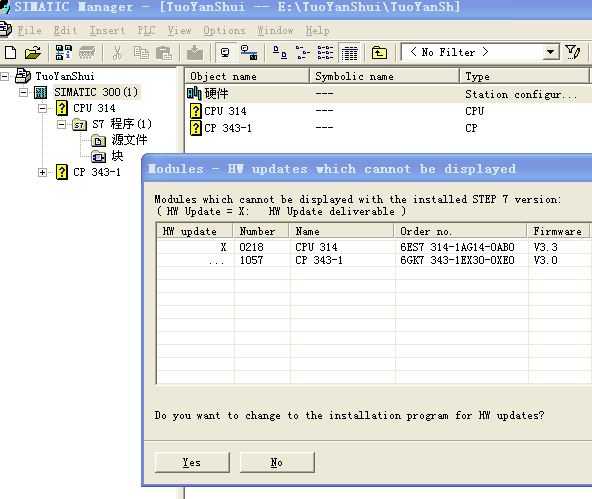Click the Firmware column header

click(x=558, y=231)
